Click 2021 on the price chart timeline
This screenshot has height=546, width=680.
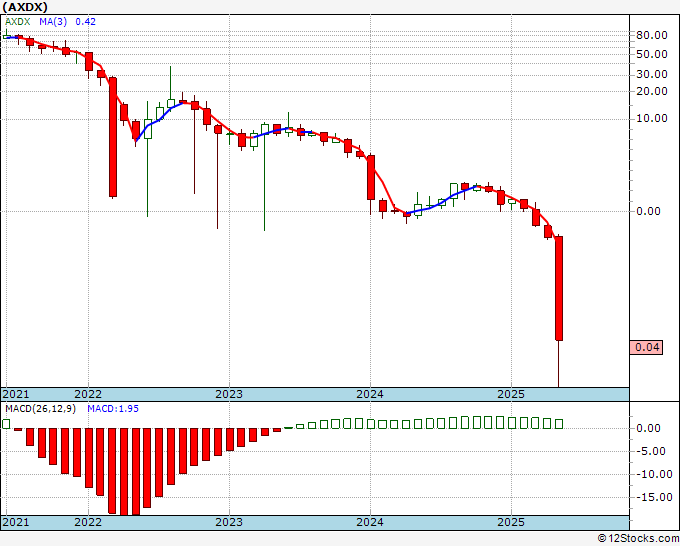click(16, 394)
